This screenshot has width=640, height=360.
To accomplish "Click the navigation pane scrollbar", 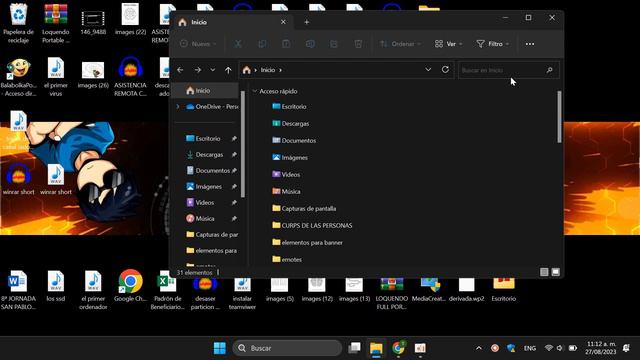I will click(x=243, y=144).
